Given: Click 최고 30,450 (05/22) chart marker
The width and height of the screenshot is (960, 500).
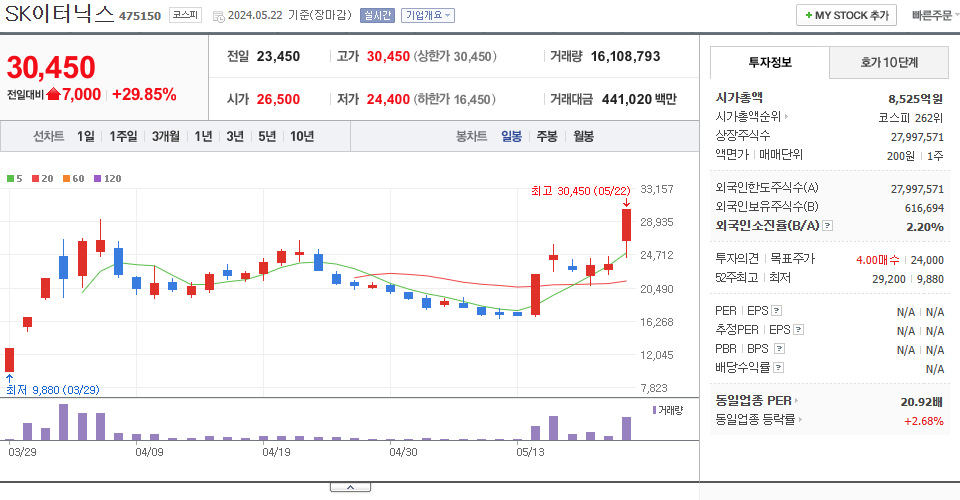Looking at the screenshot, I should tap(580, 192).
